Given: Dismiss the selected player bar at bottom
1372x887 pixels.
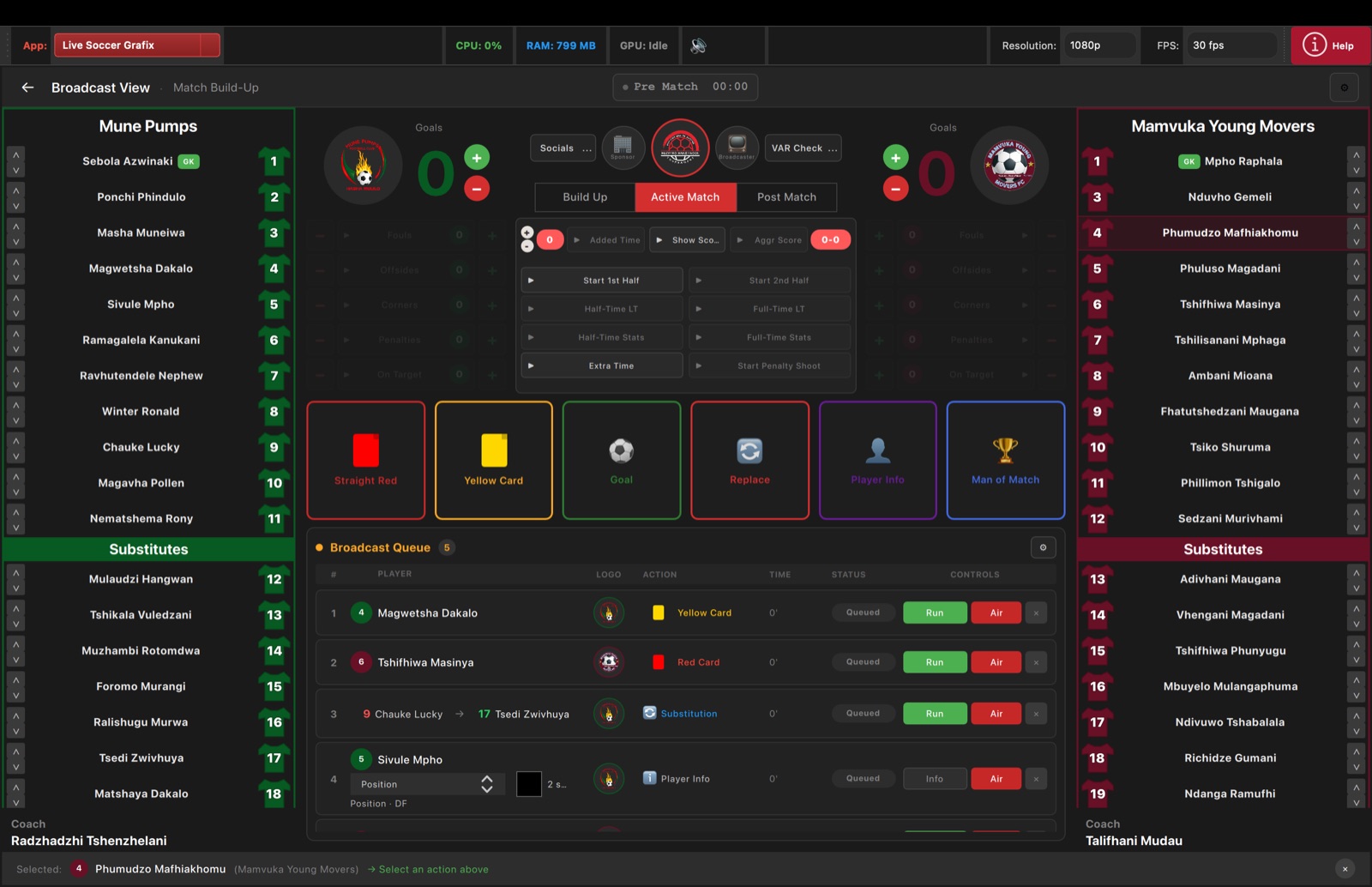Looking at the screenshot, I should (1345, 869).
